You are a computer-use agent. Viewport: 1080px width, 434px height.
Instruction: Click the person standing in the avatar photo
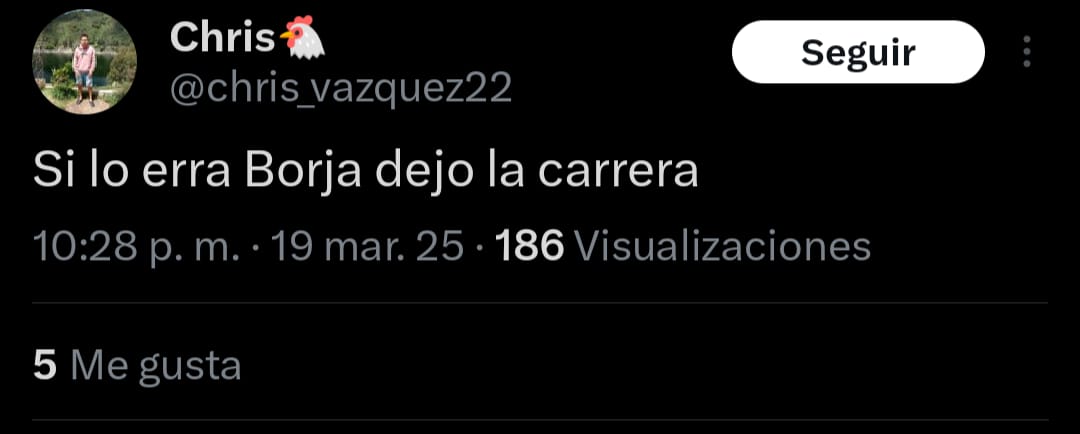tap(84, 70)
